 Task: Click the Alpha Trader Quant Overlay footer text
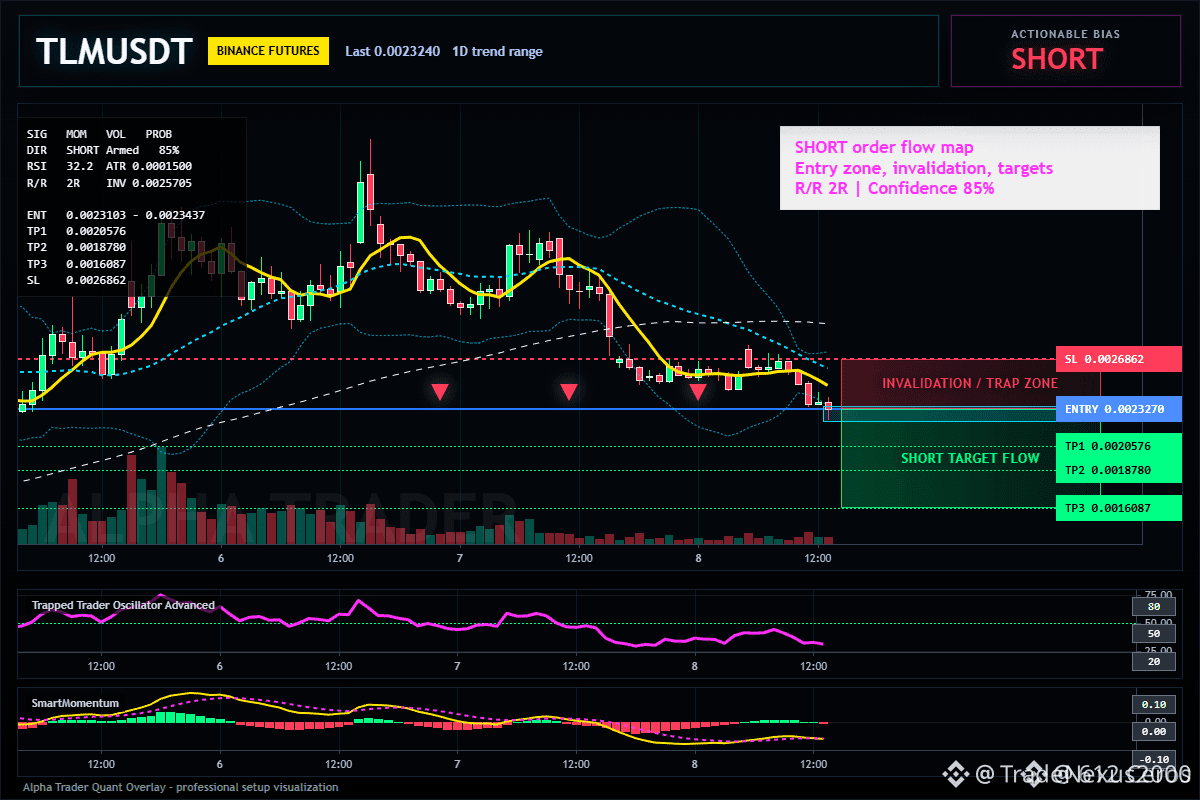tap(181, 787)
